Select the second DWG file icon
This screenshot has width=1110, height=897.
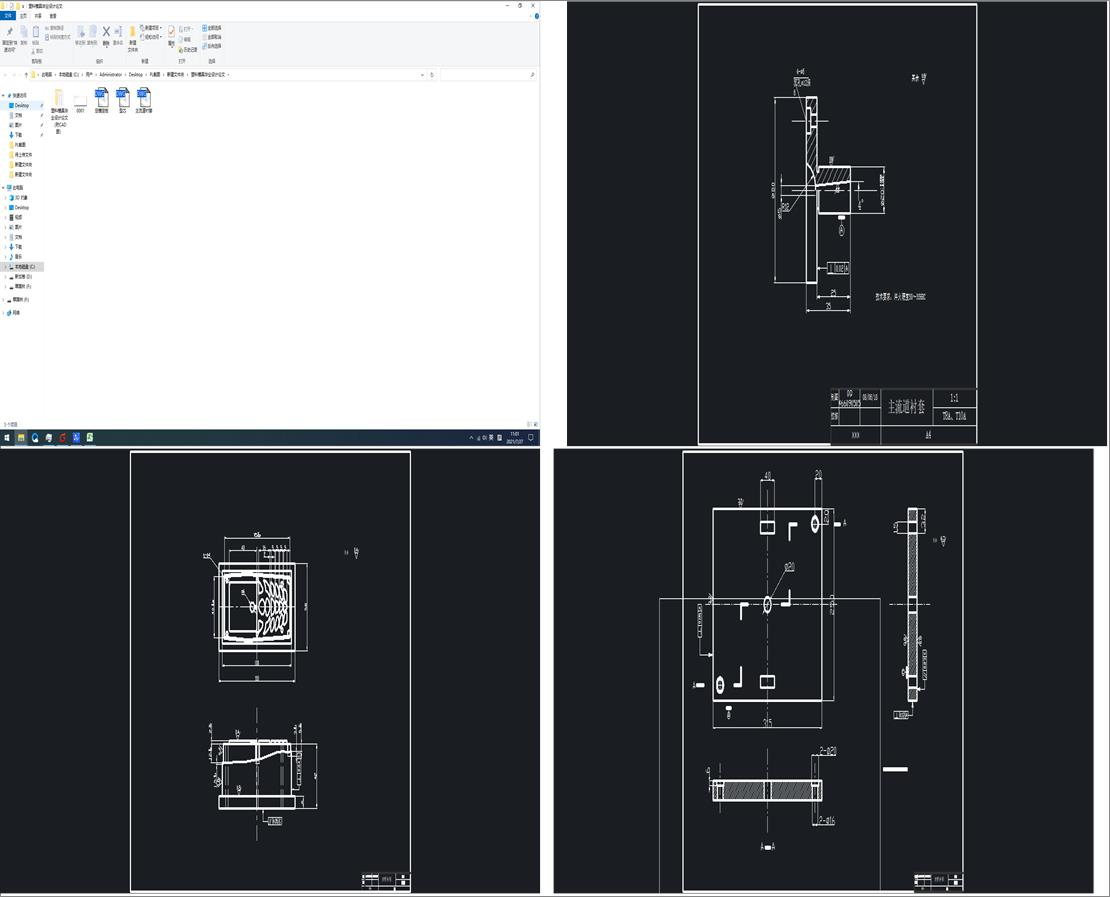click(122, 100)
